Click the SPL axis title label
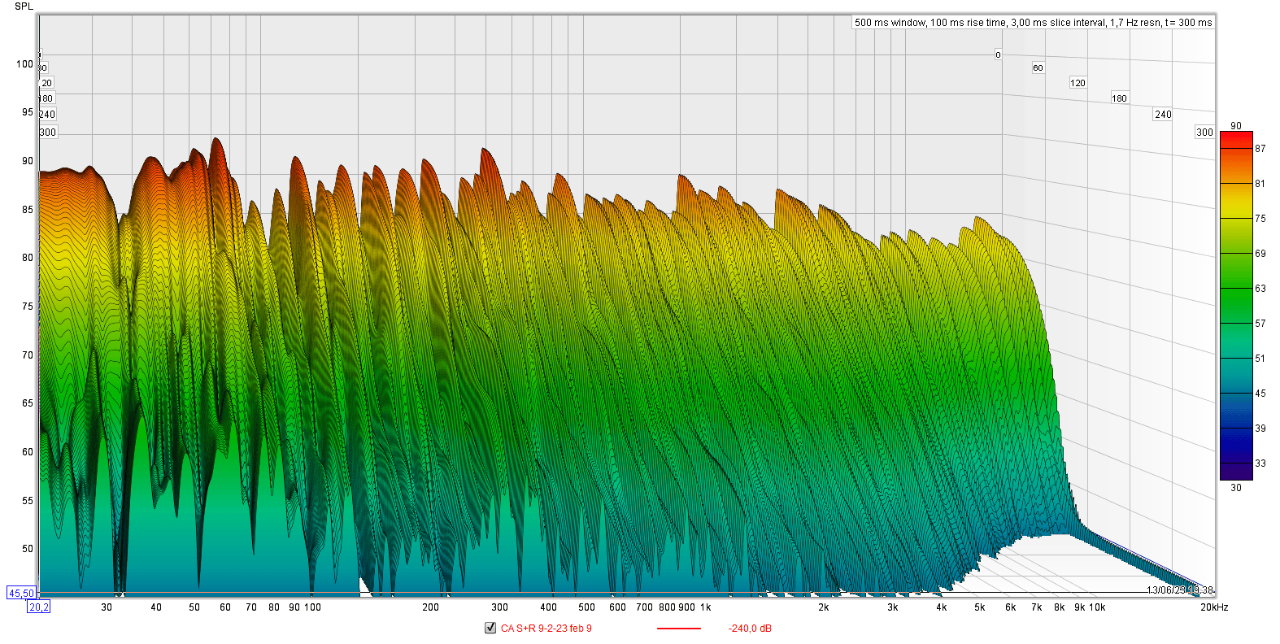 [x=23, y=6]
